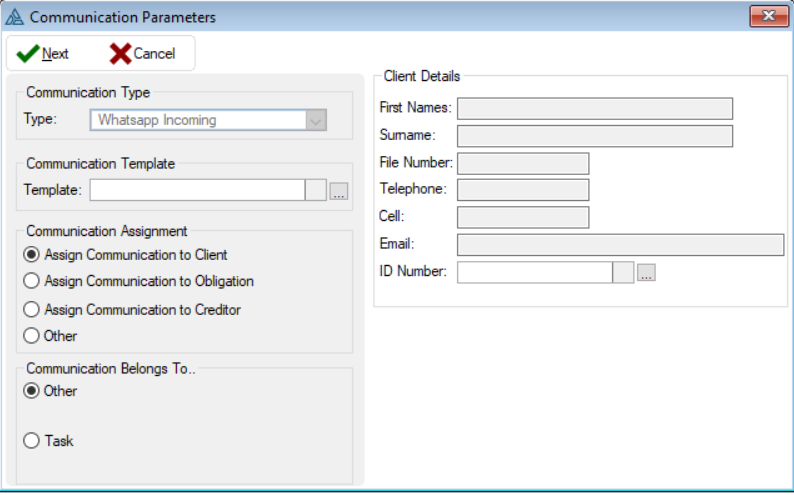The width and height of the screenshot is (794, 495).
Task: Click the application logo in title bar
Action: 15,16
